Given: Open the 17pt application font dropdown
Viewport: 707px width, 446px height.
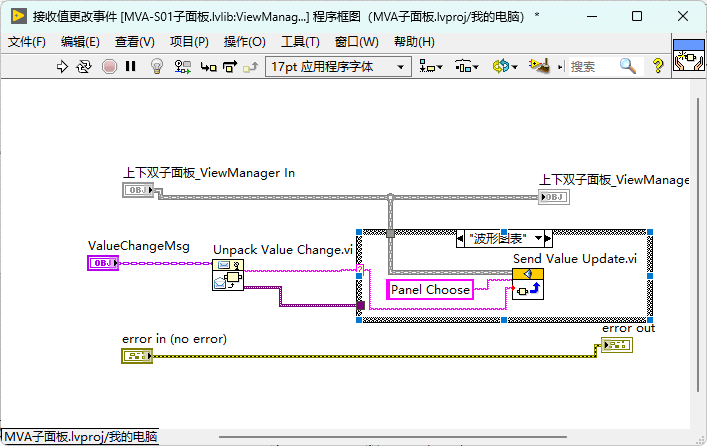Looking at the screenshot, I should pos(338,67).
